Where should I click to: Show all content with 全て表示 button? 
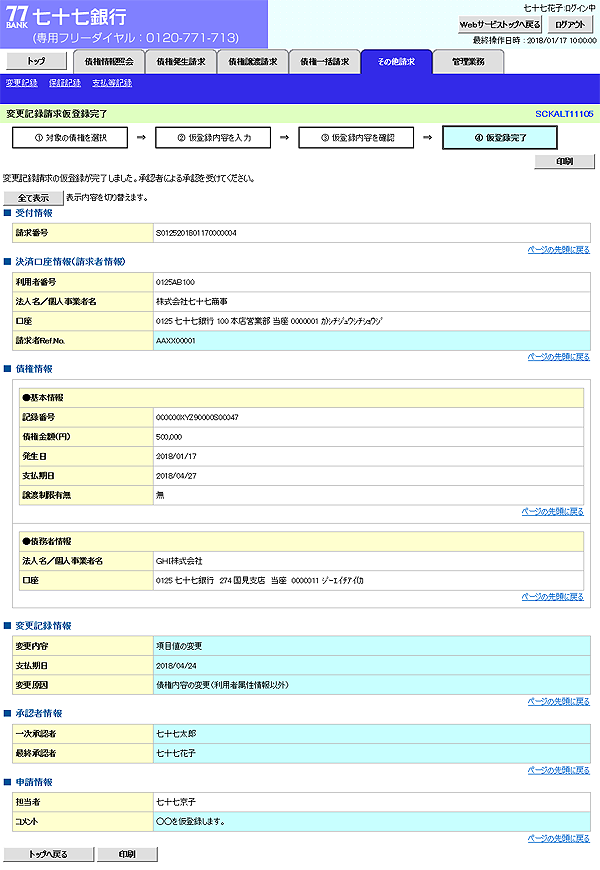click(x=33, y=198)
